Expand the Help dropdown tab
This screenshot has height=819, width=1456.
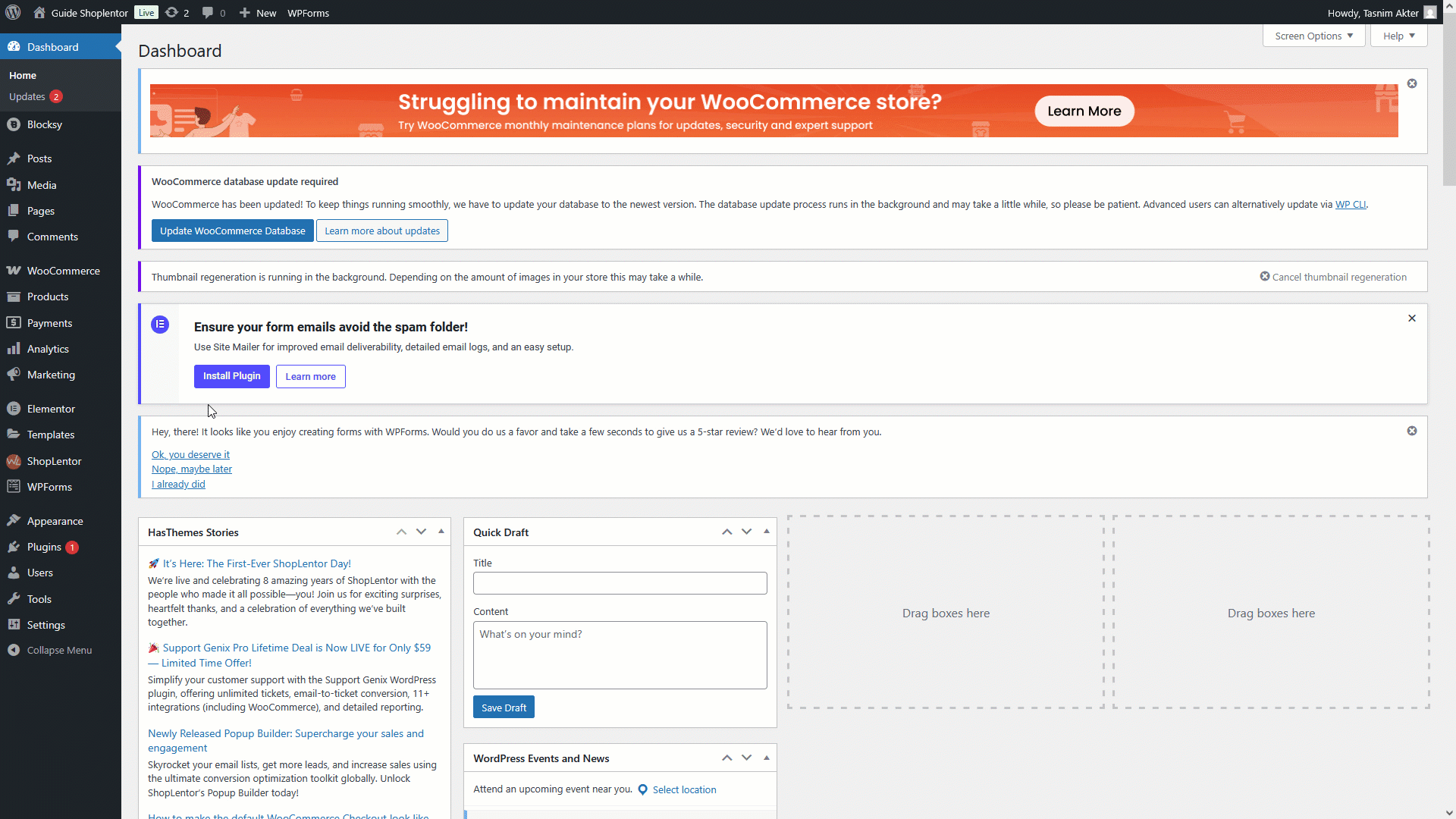(1398, 36)
